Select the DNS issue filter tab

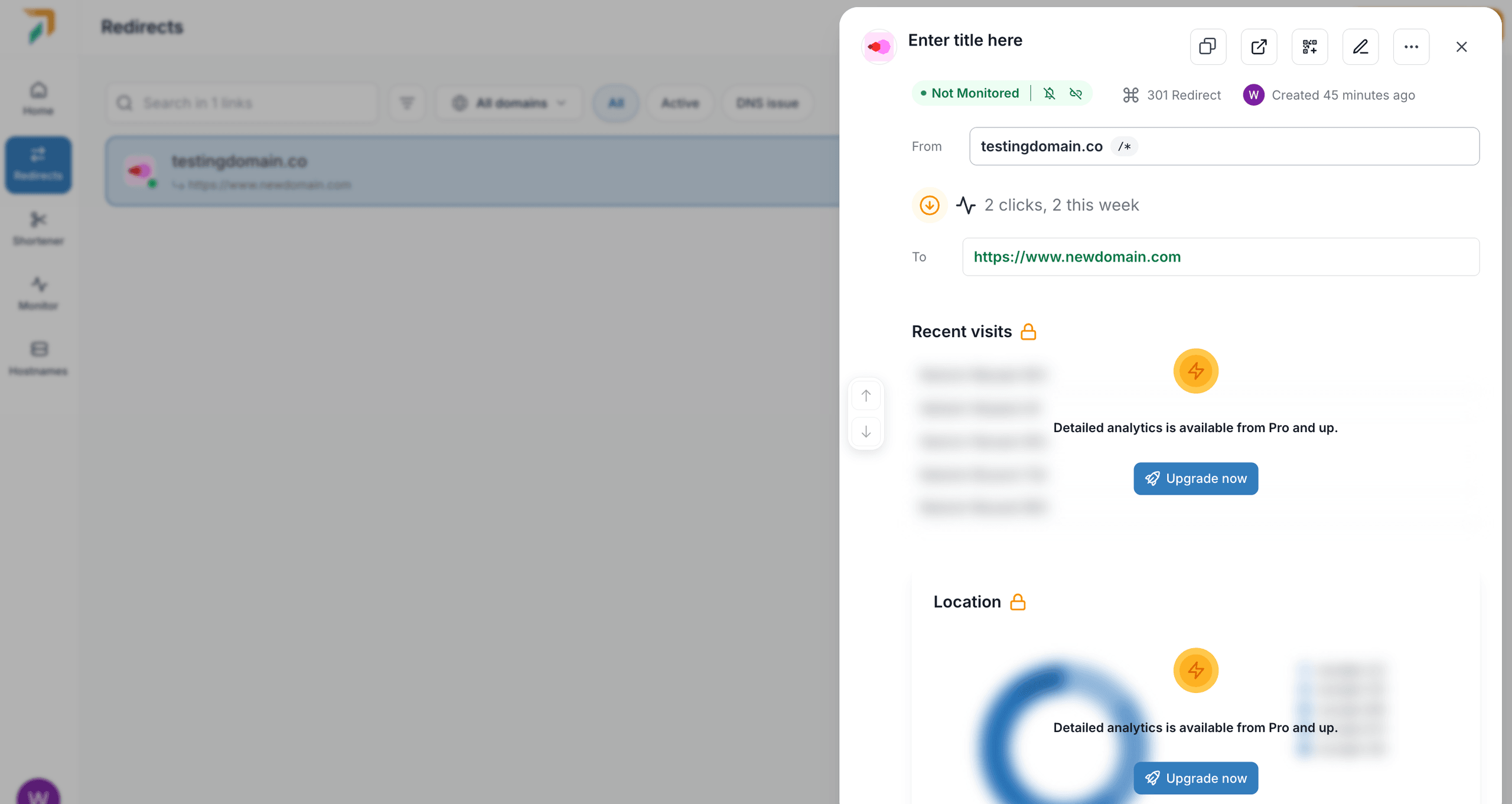[x=767, y=103]
